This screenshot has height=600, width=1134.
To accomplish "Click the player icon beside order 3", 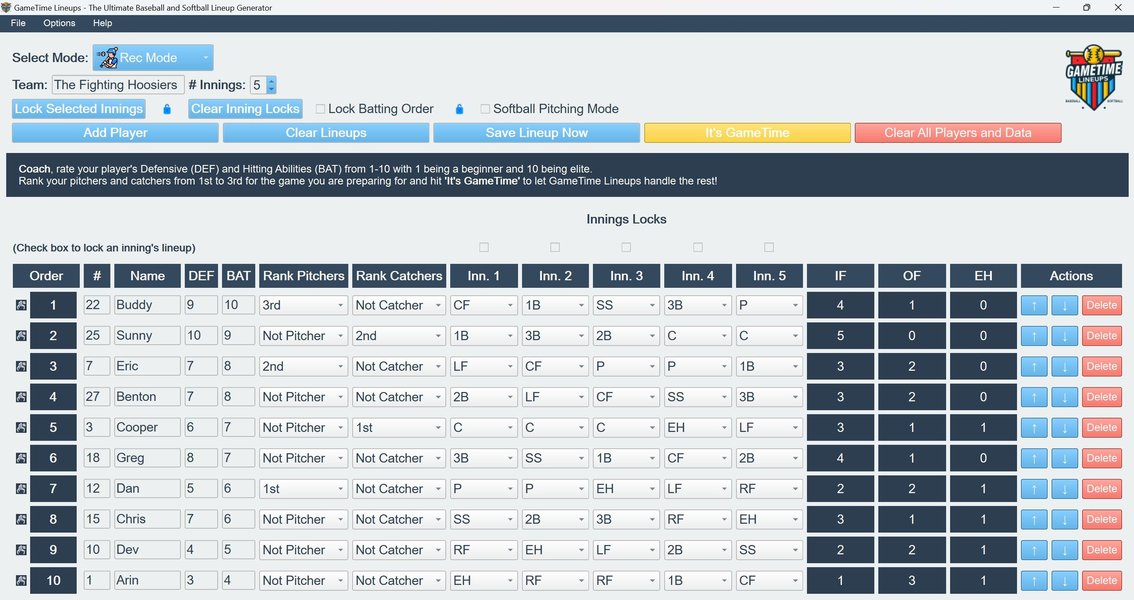I will (21, 367).
